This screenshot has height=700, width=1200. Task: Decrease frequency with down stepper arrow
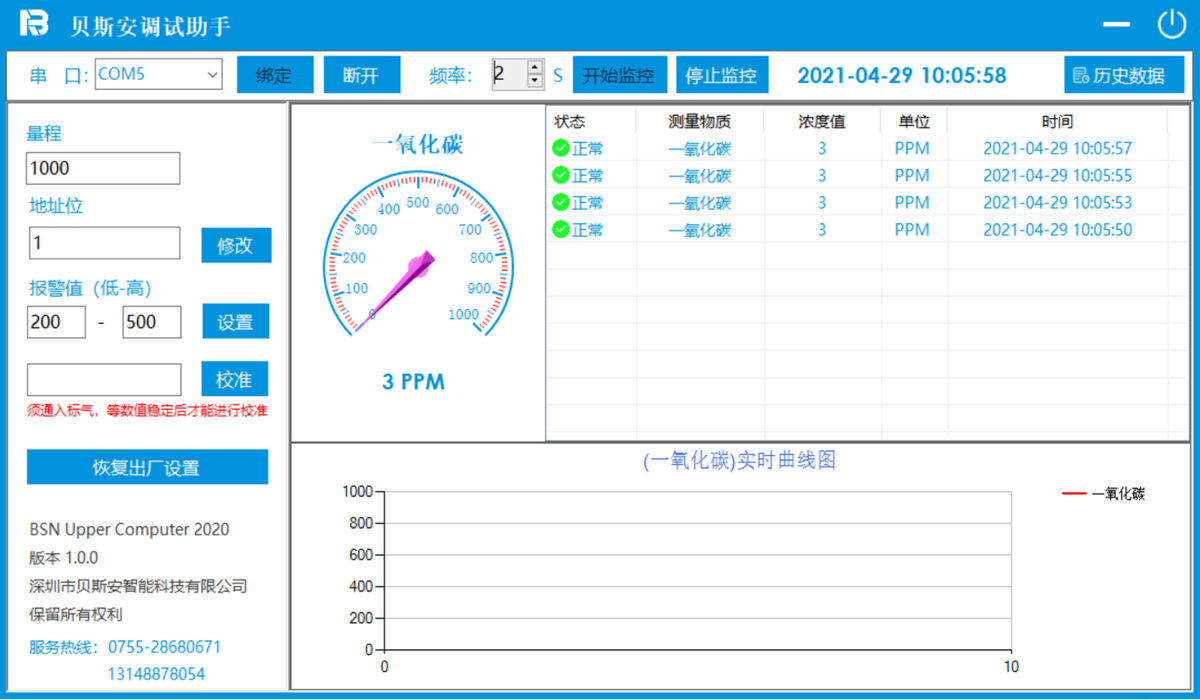tap(535, 82)
